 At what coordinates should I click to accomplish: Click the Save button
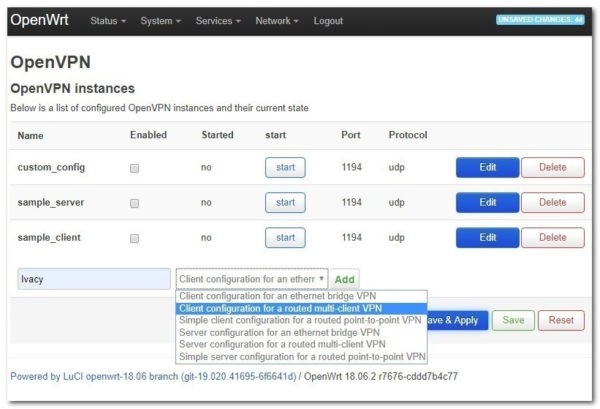513,320
